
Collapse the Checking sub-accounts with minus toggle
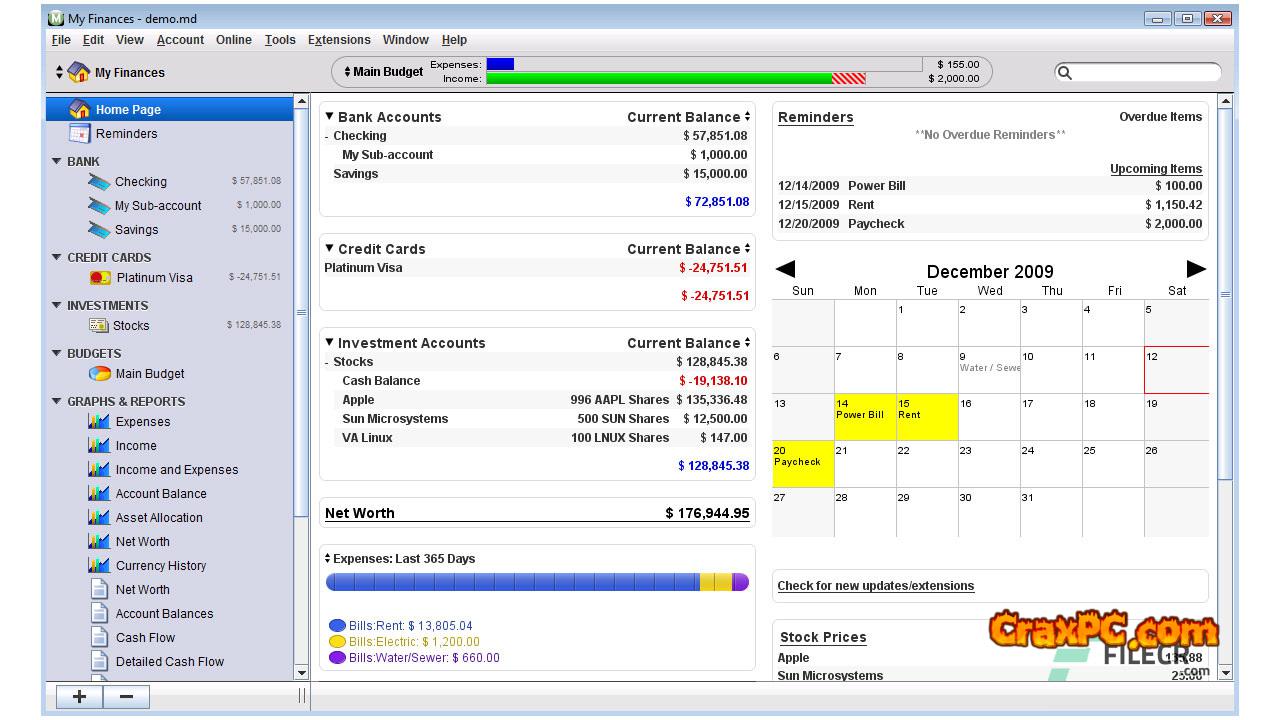coord(327,137)
